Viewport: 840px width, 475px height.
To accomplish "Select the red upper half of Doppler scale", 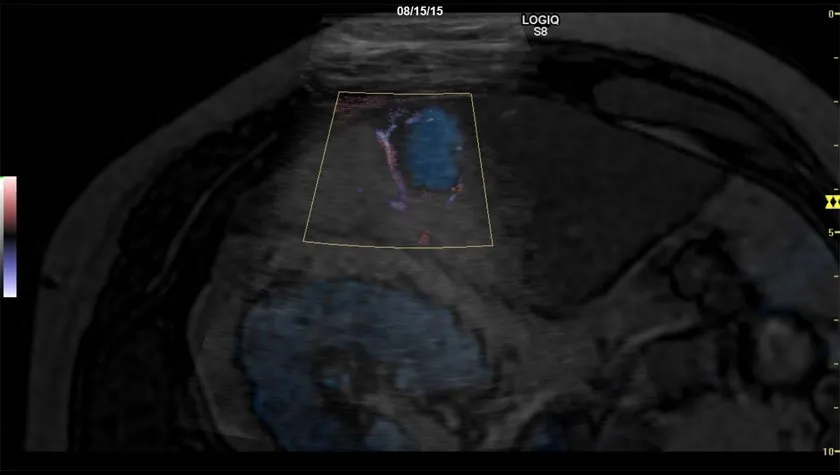I will click(x=9, y=204).
